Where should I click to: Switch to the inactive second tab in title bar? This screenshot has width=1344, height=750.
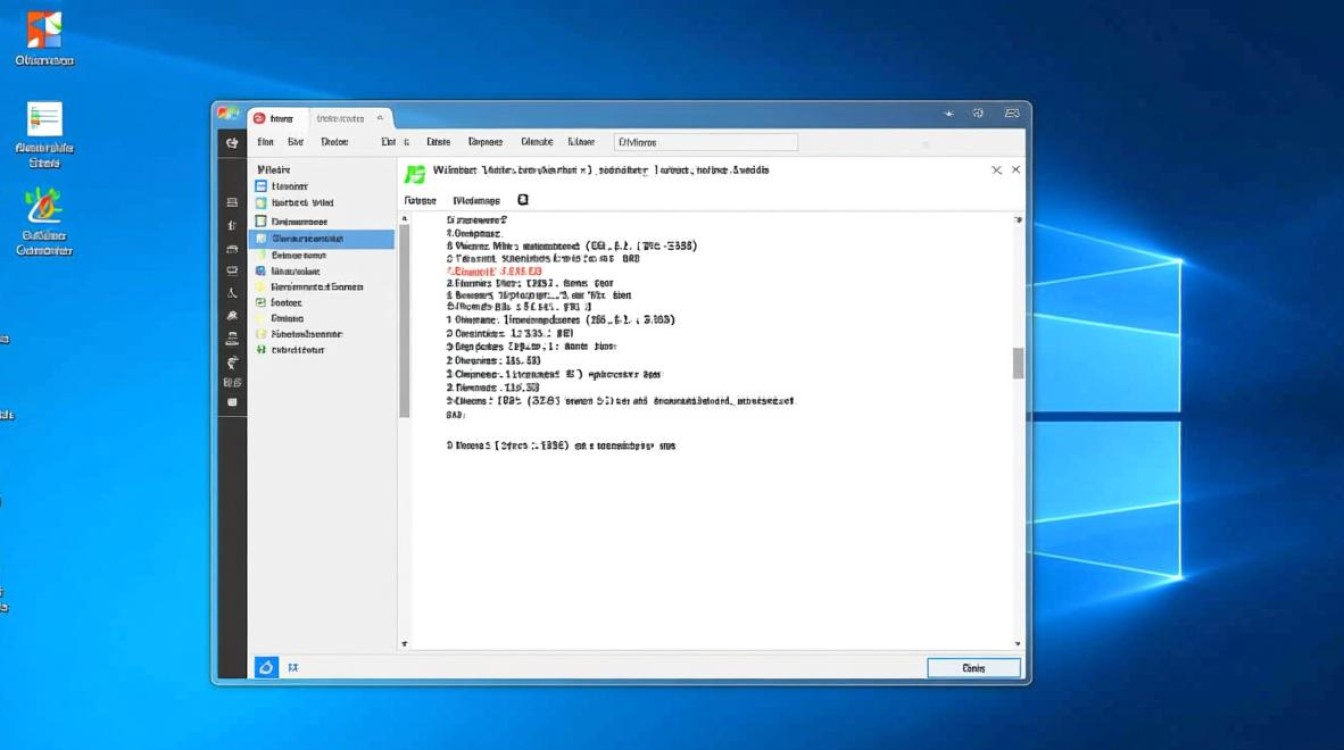(342, 118)
